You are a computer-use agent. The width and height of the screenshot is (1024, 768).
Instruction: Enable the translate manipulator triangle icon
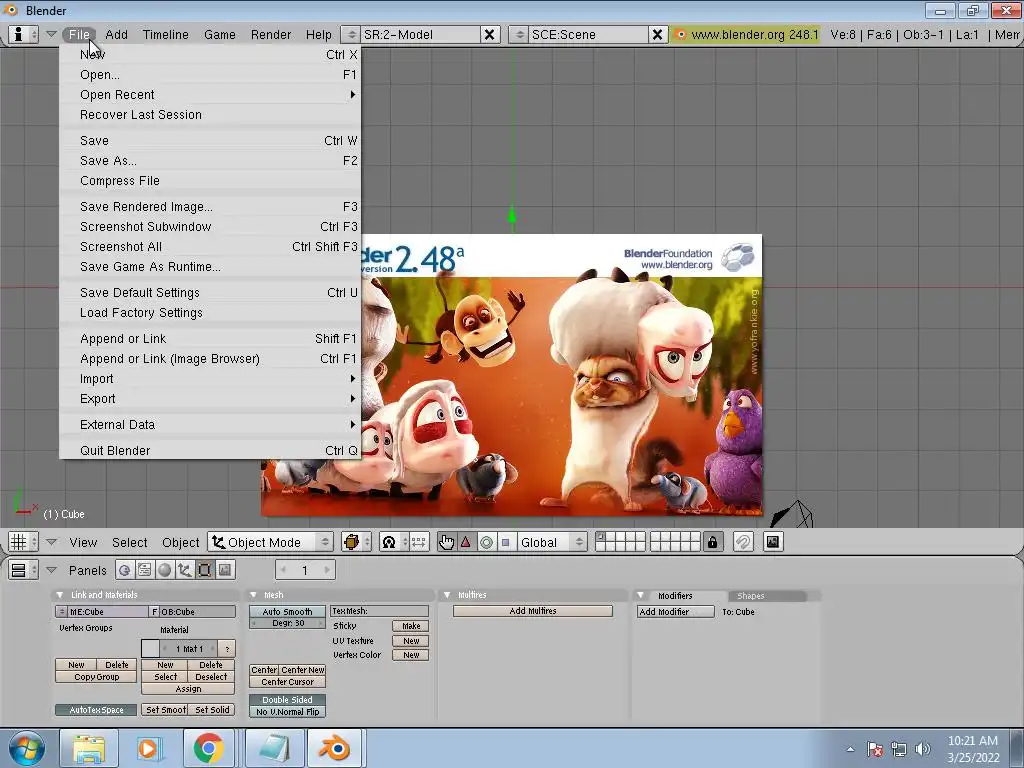466,542
